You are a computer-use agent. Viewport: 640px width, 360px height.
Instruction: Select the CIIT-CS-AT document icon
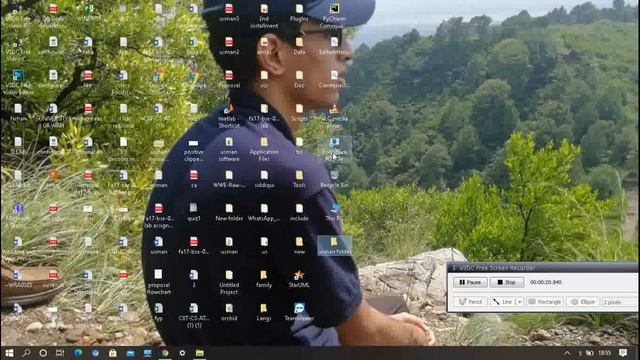193,316
